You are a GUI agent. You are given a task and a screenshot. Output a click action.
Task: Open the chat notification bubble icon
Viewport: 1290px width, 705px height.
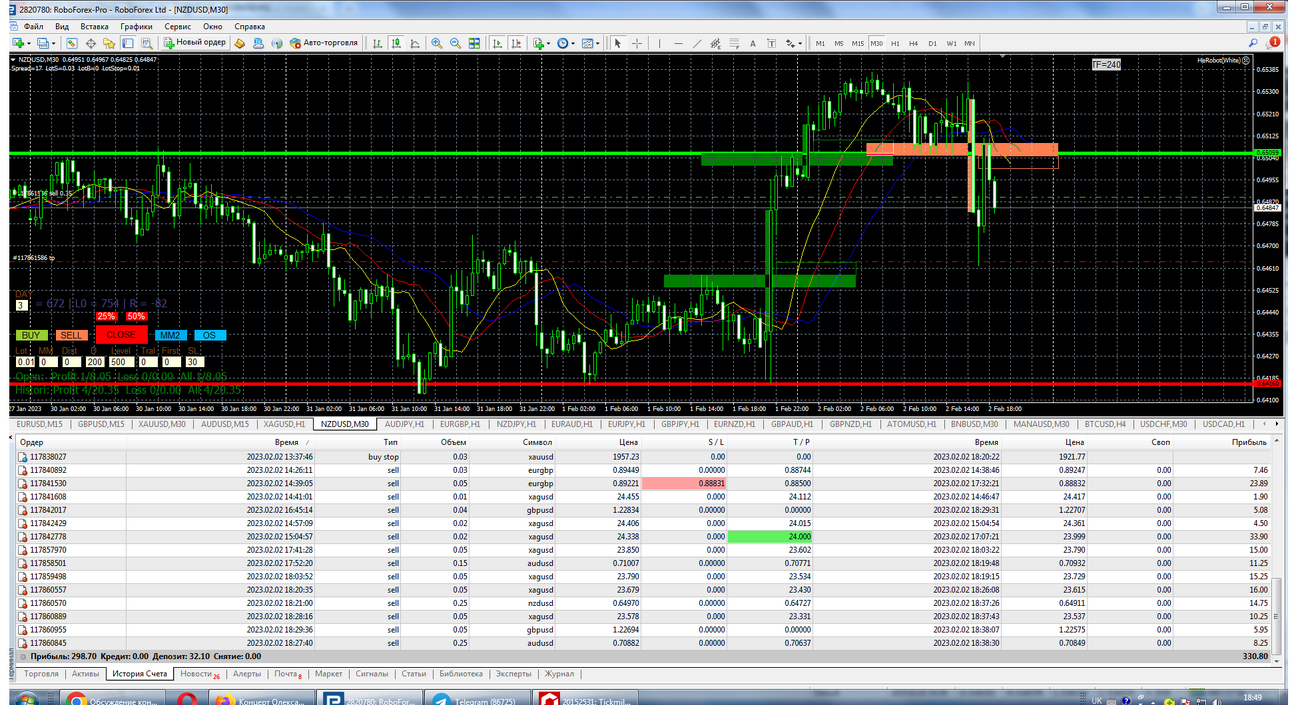[x=1273, y=43]
